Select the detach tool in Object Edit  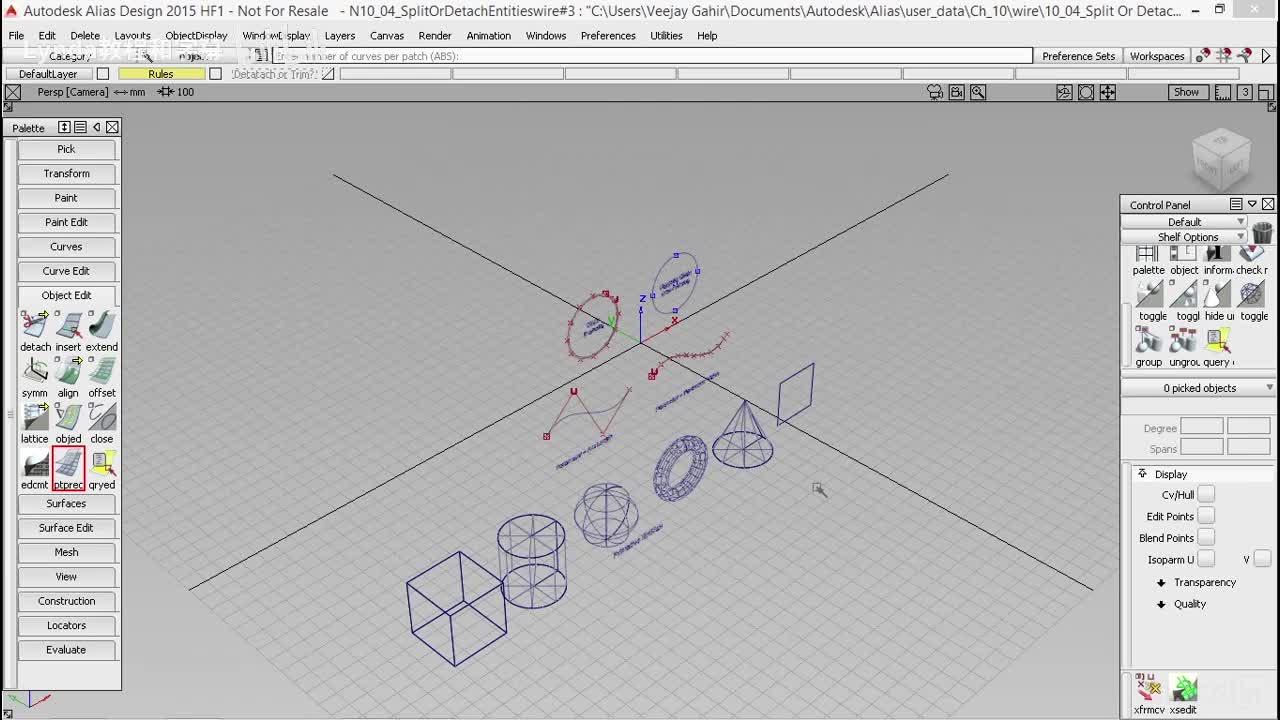[35, 325]
